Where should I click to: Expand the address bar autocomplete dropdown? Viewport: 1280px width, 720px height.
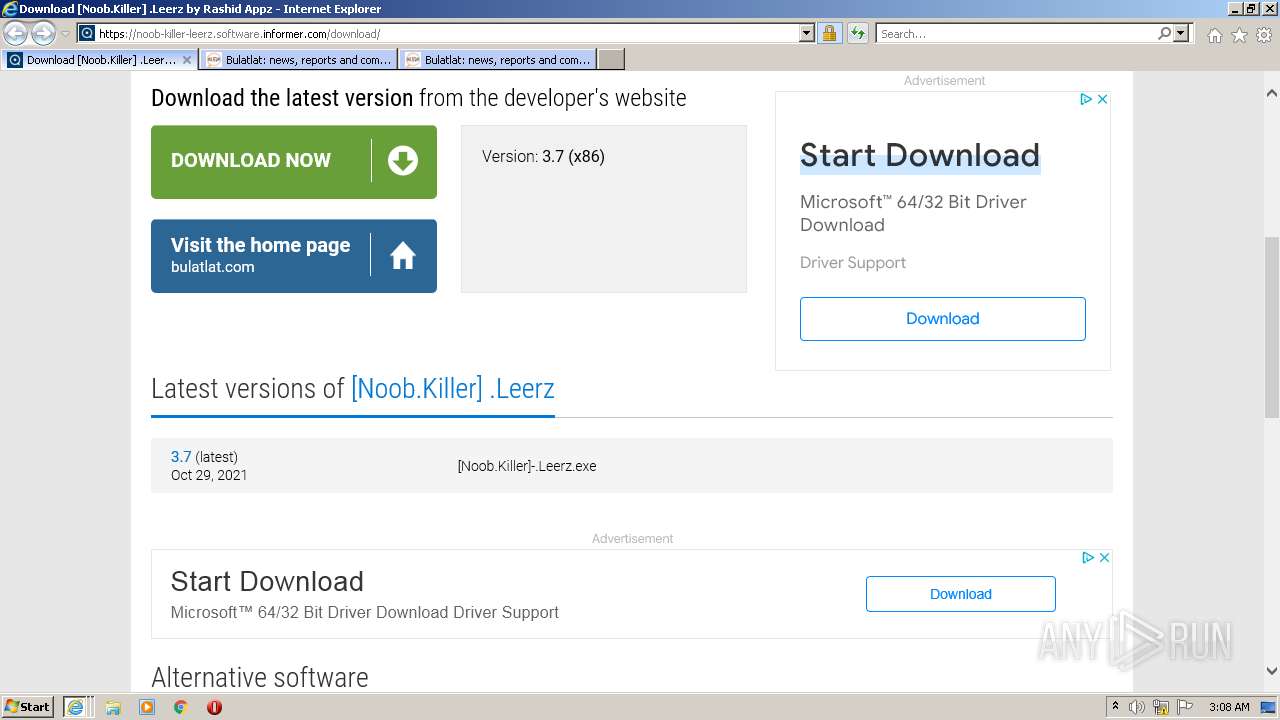(807, 33)
